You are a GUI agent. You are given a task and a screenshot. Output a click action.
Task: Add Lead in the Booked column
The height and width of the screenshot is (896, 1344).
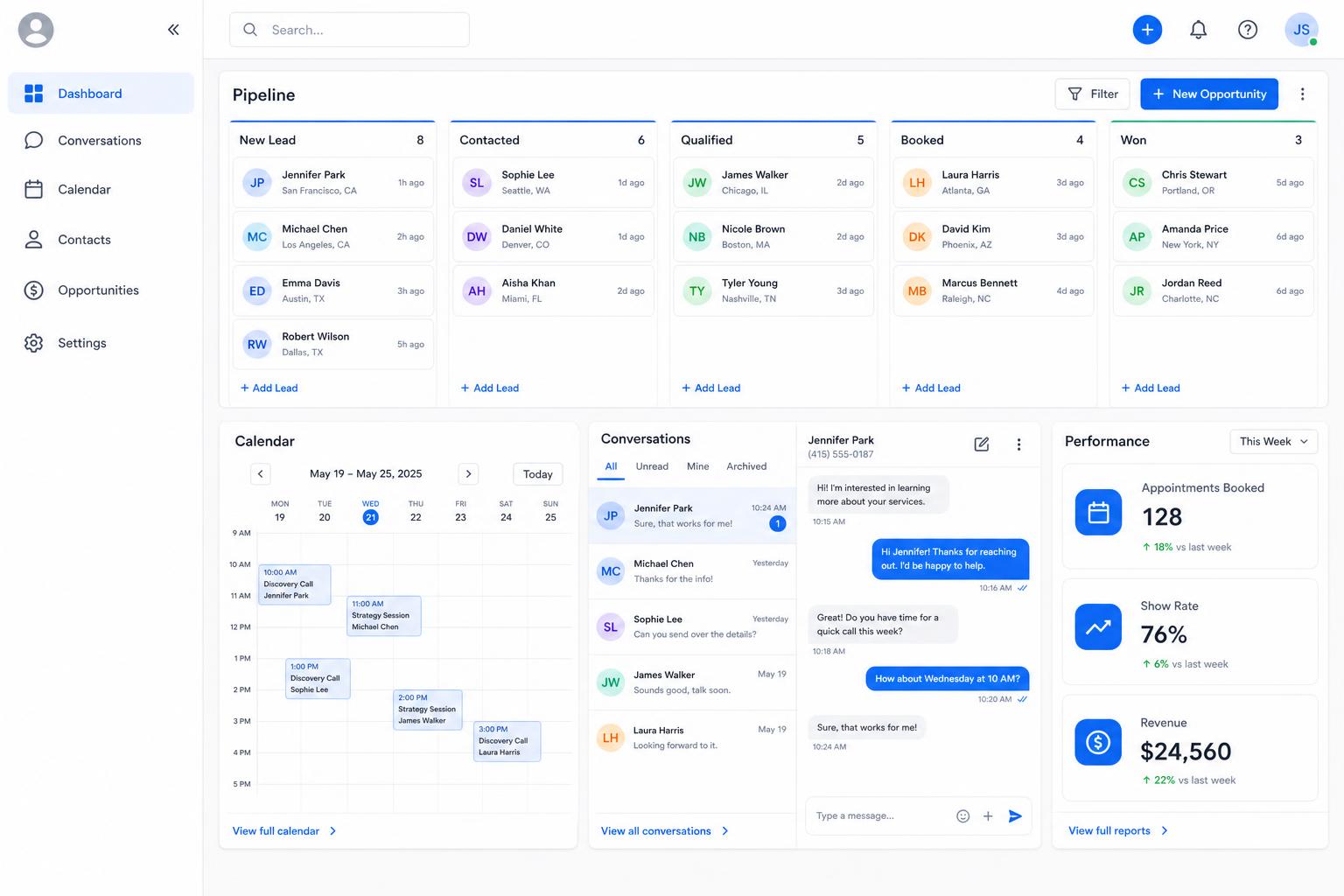point(930,388)
